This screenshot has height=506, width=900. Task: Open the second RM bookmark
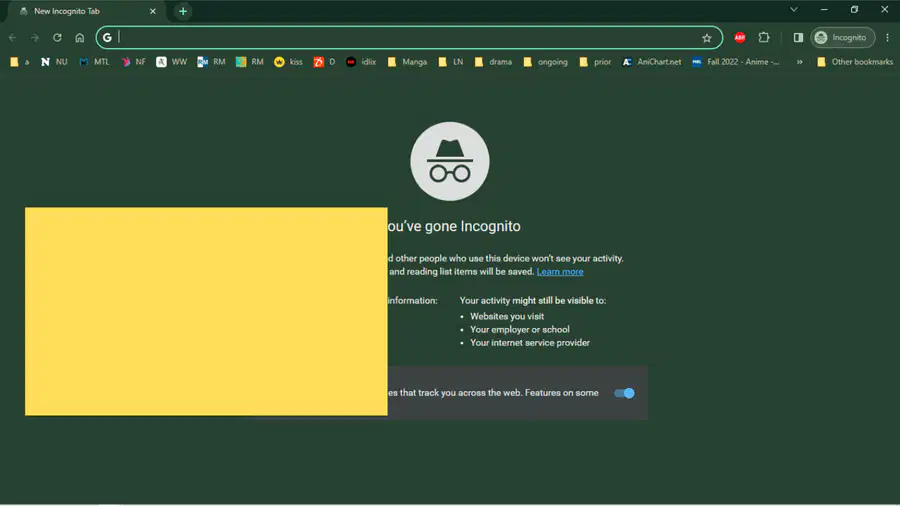[x=250, y=62]
